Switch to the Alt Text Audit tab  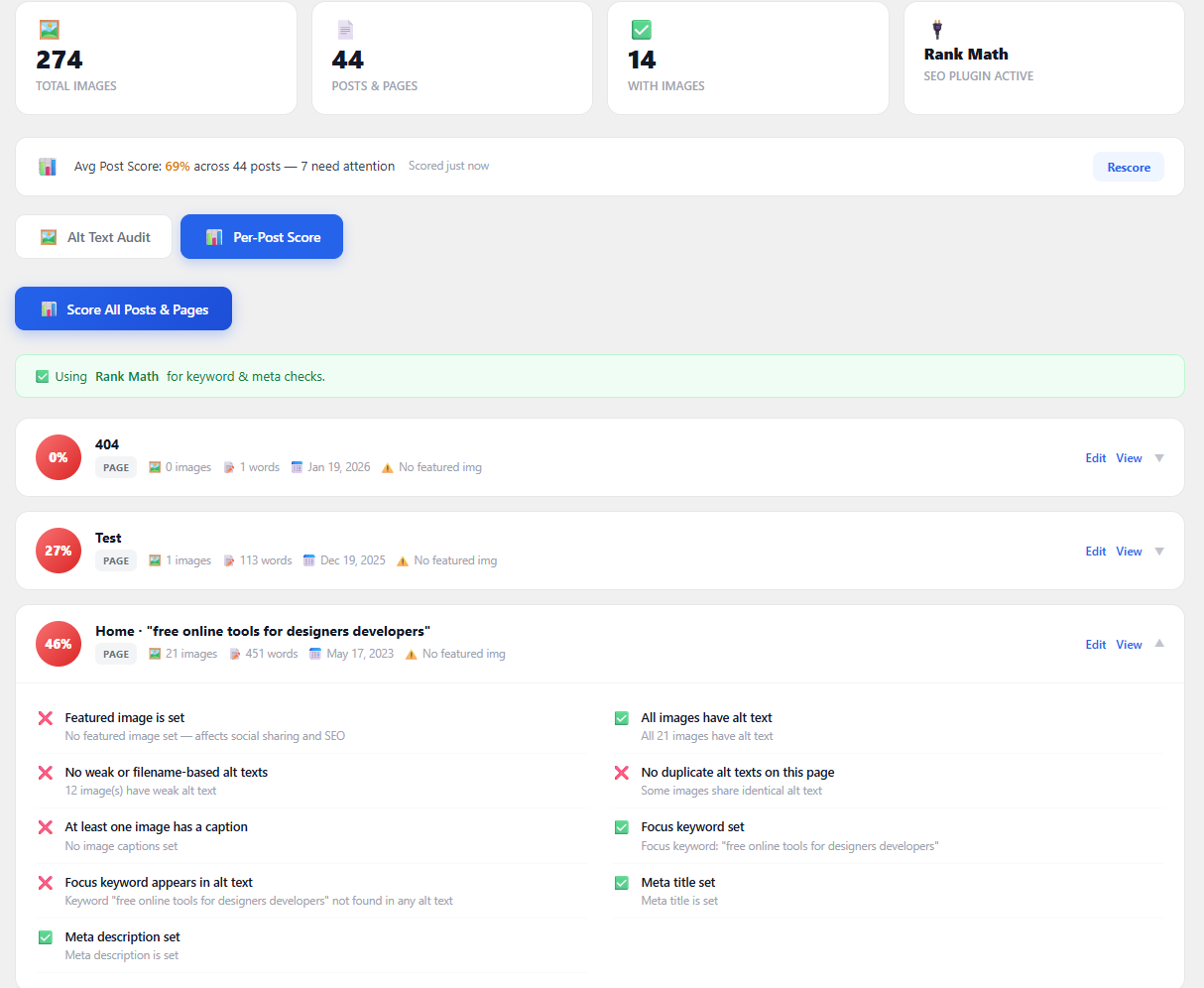coord(94,237)
